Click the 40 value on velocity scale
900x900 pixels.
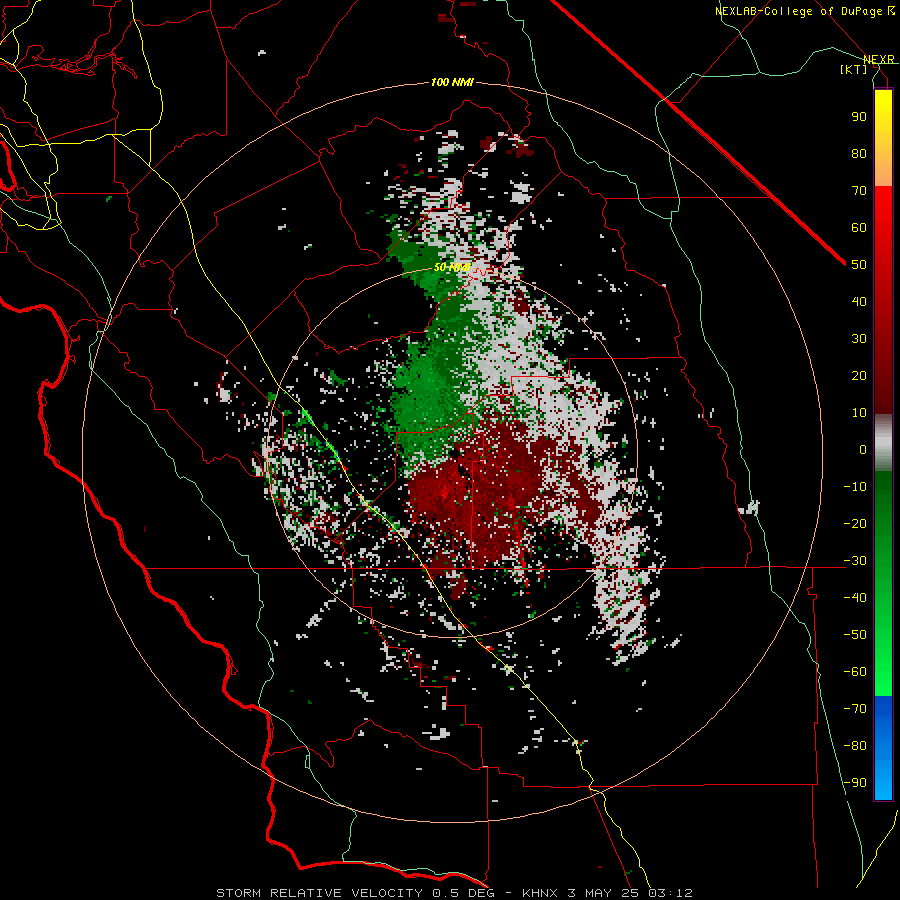coord(859,302)
